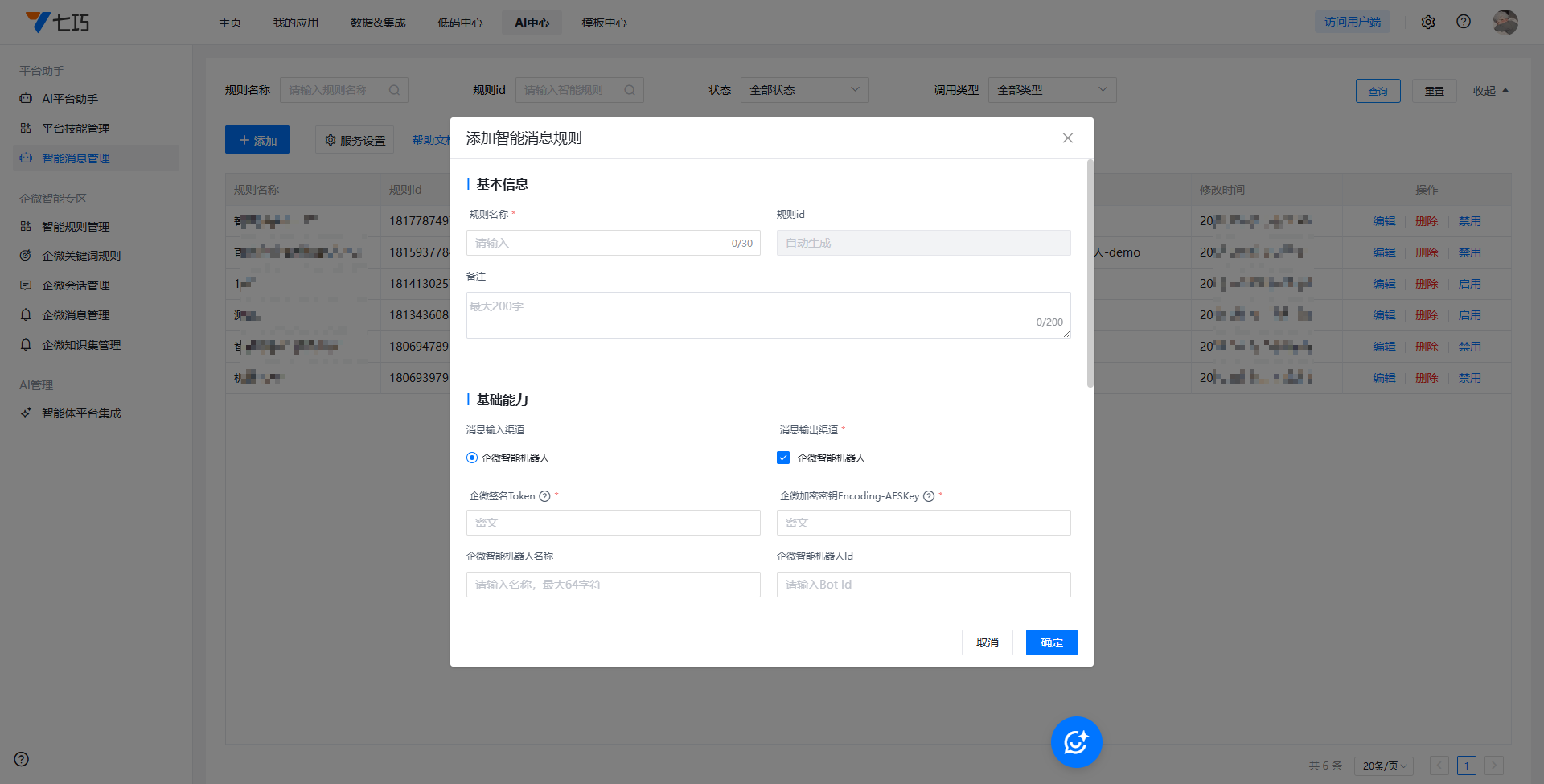
Task: Expand the 20条/页 page size selector
Action: click(1384, 766)
